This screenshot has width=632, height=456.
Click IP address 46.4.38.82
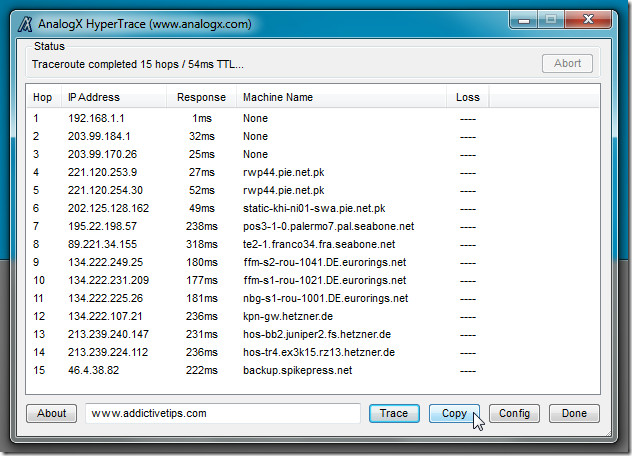(x=94, y=371)
